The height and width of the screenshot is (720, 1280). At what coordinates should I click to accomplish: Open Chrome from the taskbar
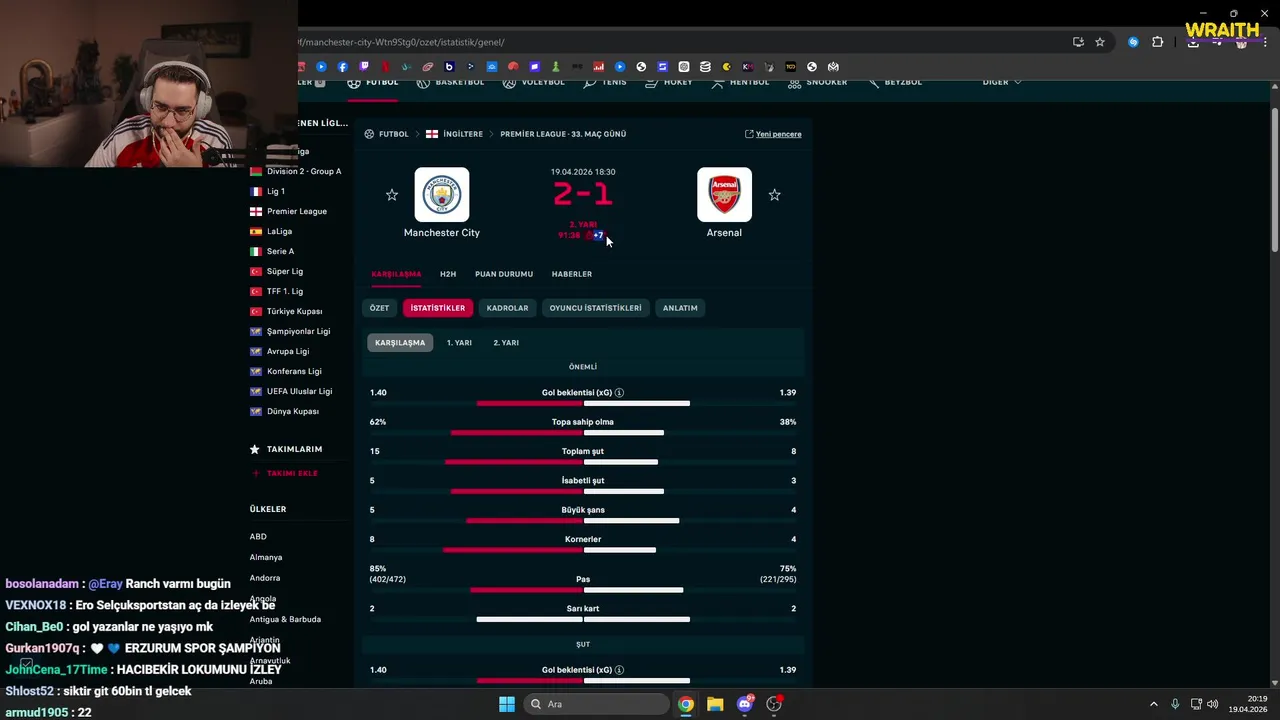[x=686, y=704]
